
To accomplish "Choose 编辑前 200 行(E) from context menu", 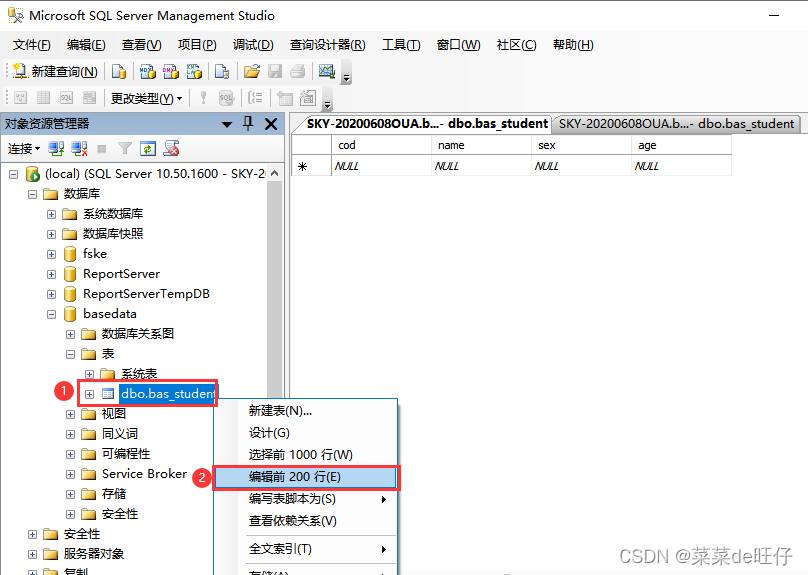I will click(306, 477).
